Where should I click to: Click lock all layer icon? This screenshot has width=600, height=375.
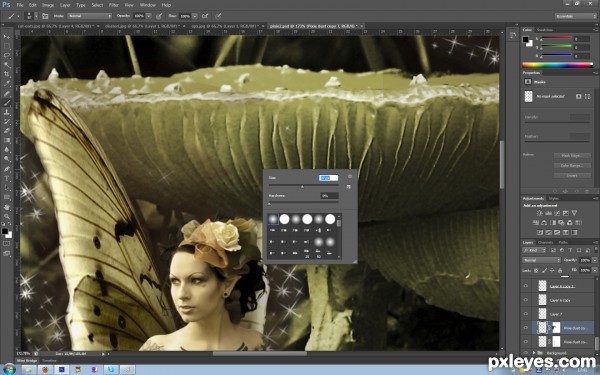(560, 271)
